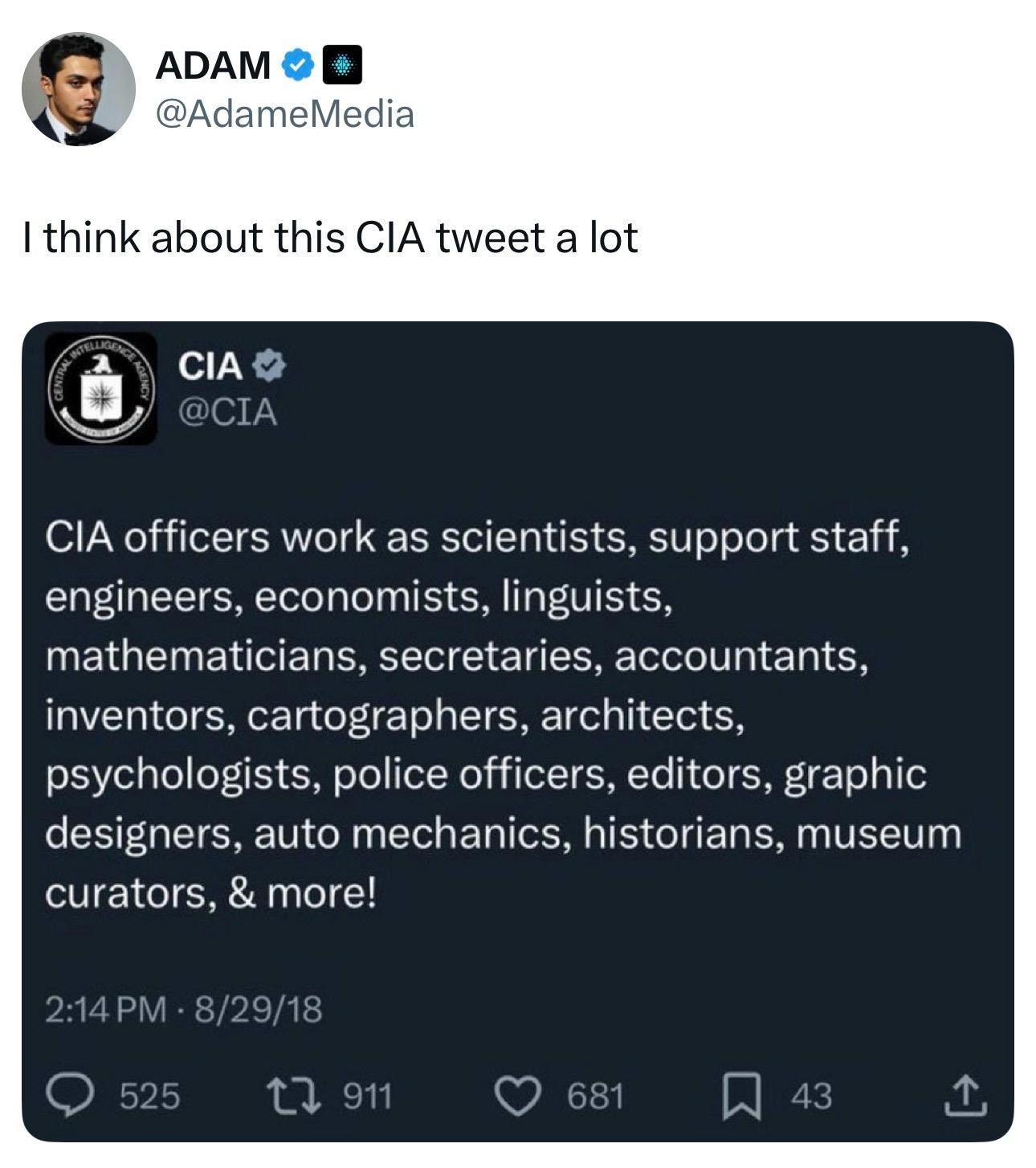Click the 525 replies count

pos(150,1096)
